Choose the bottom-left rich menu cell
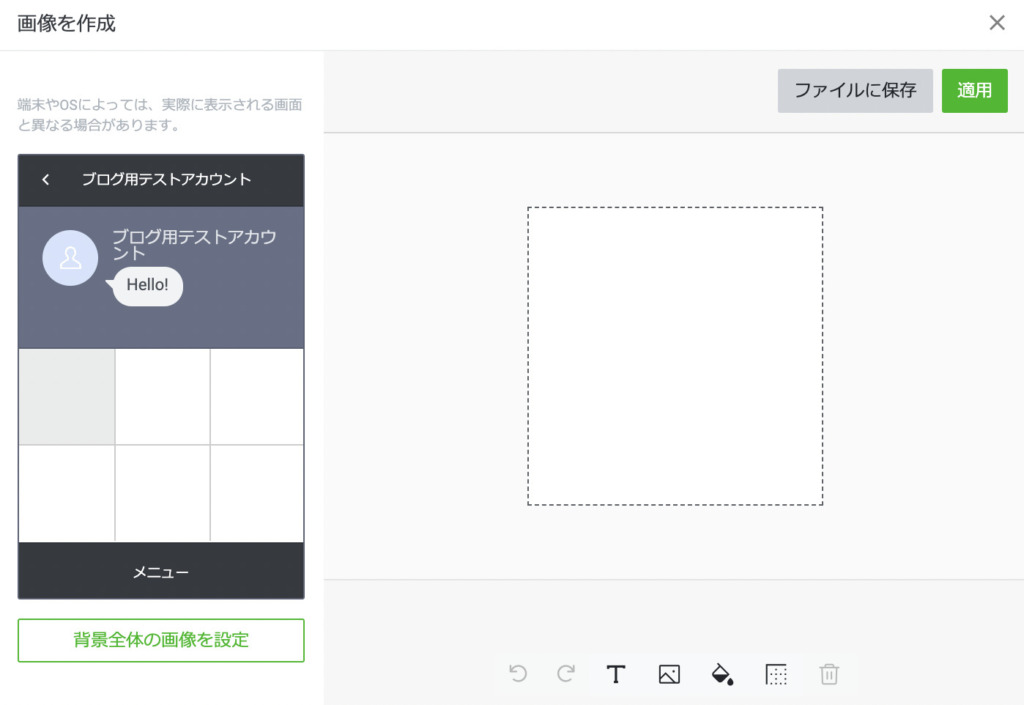The height and width of the screenshot is (705, 1024). (x=67, y=493)
